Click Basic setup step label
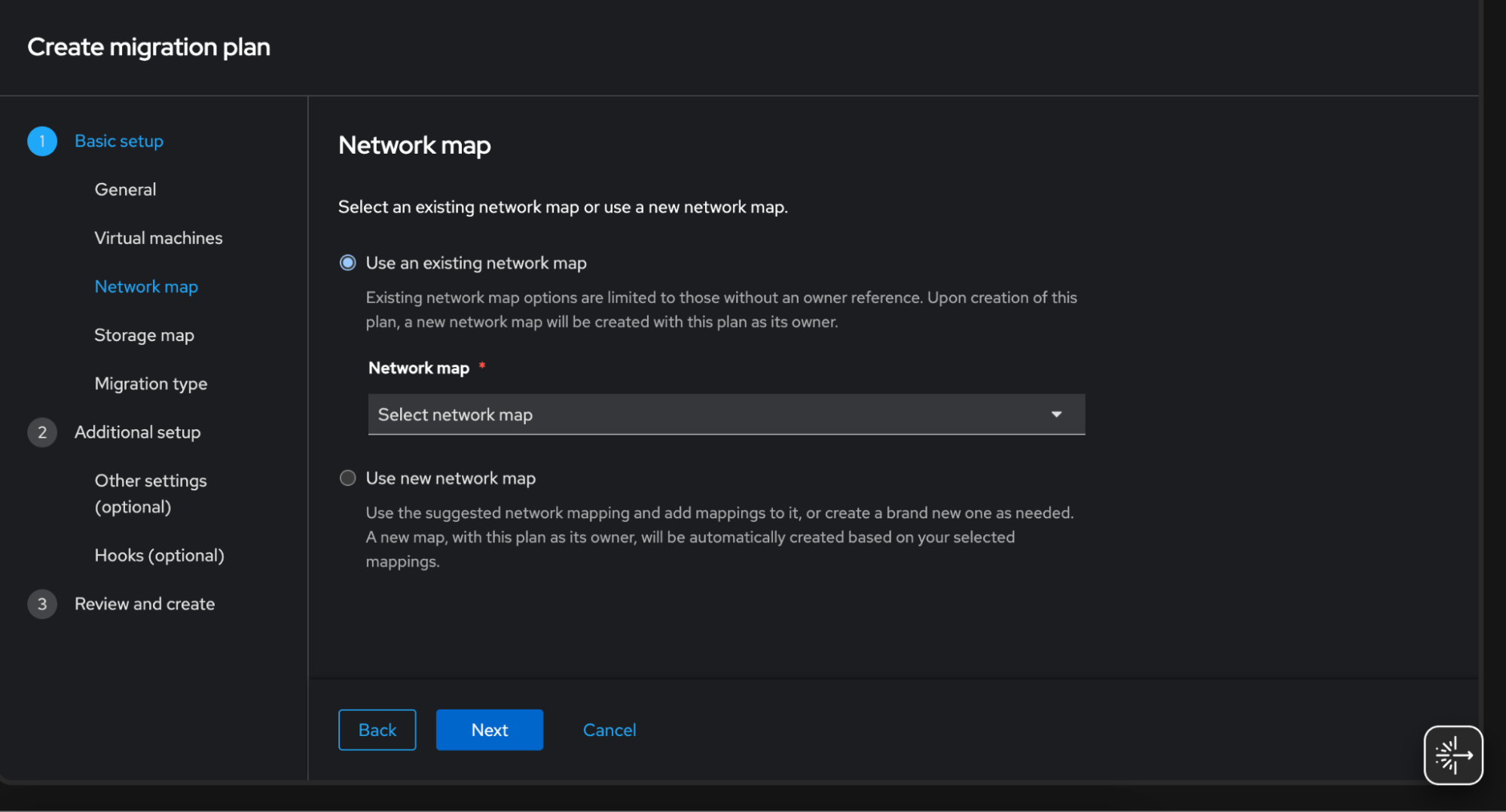The height and width of the screenshot is (812, 1506). click(x=119, y=142)
